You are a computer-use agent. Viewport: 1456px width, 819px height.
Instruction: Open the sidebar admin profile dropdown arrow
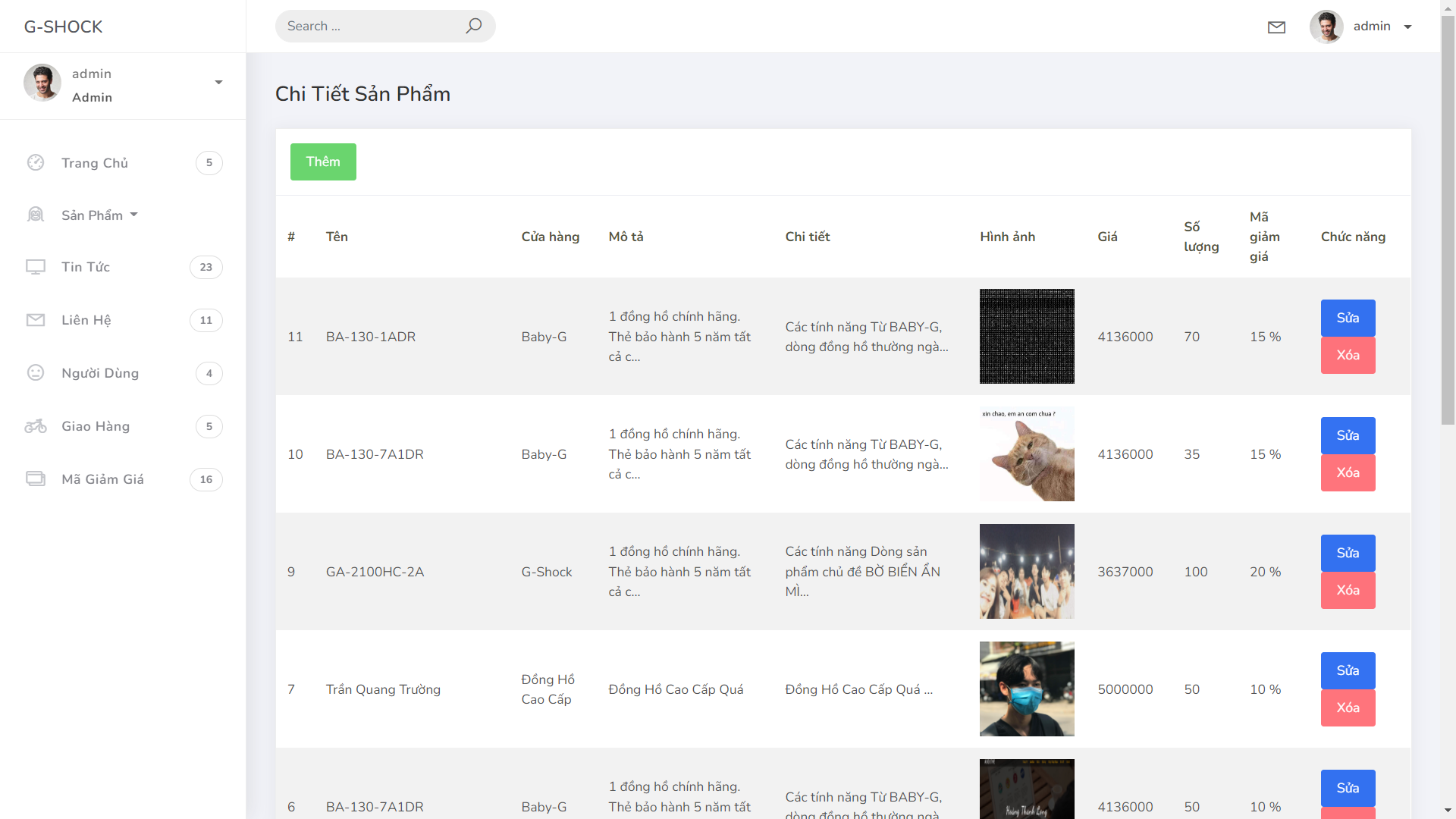point(218,83)
